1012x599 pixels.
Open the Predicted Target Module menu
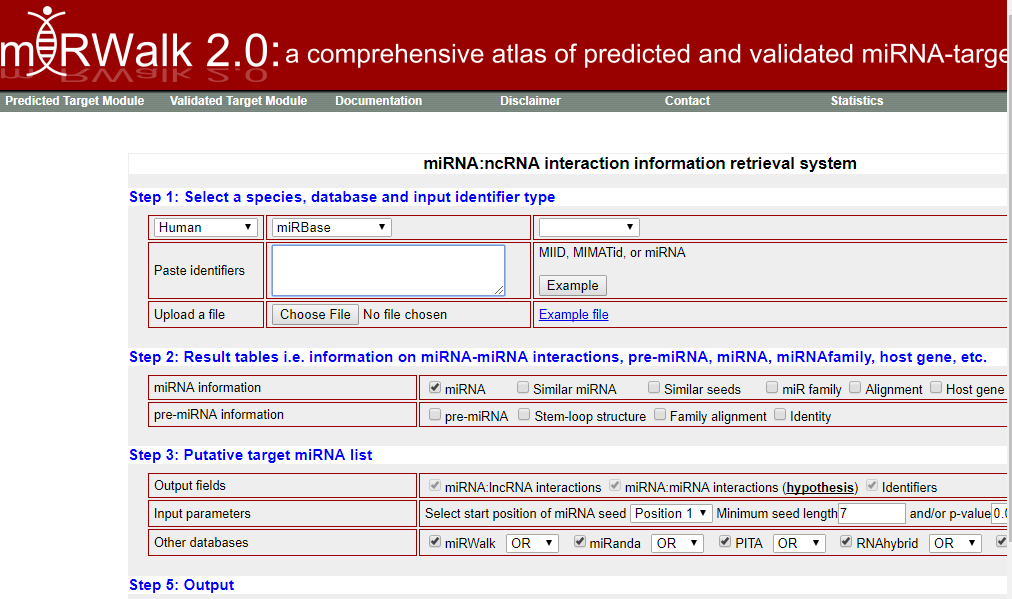pyautogui.click(x=75, y=101)
